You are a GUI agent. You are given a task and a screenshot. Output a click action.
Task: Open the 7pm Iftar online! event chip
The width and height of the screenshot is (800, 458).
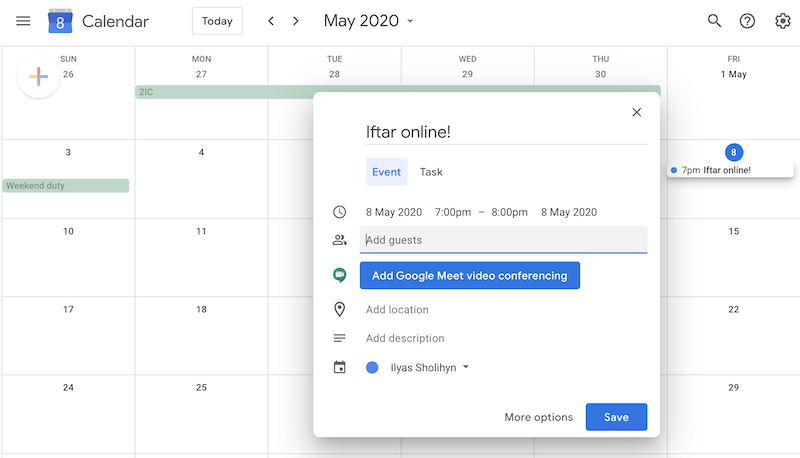(x=731, y=170)
